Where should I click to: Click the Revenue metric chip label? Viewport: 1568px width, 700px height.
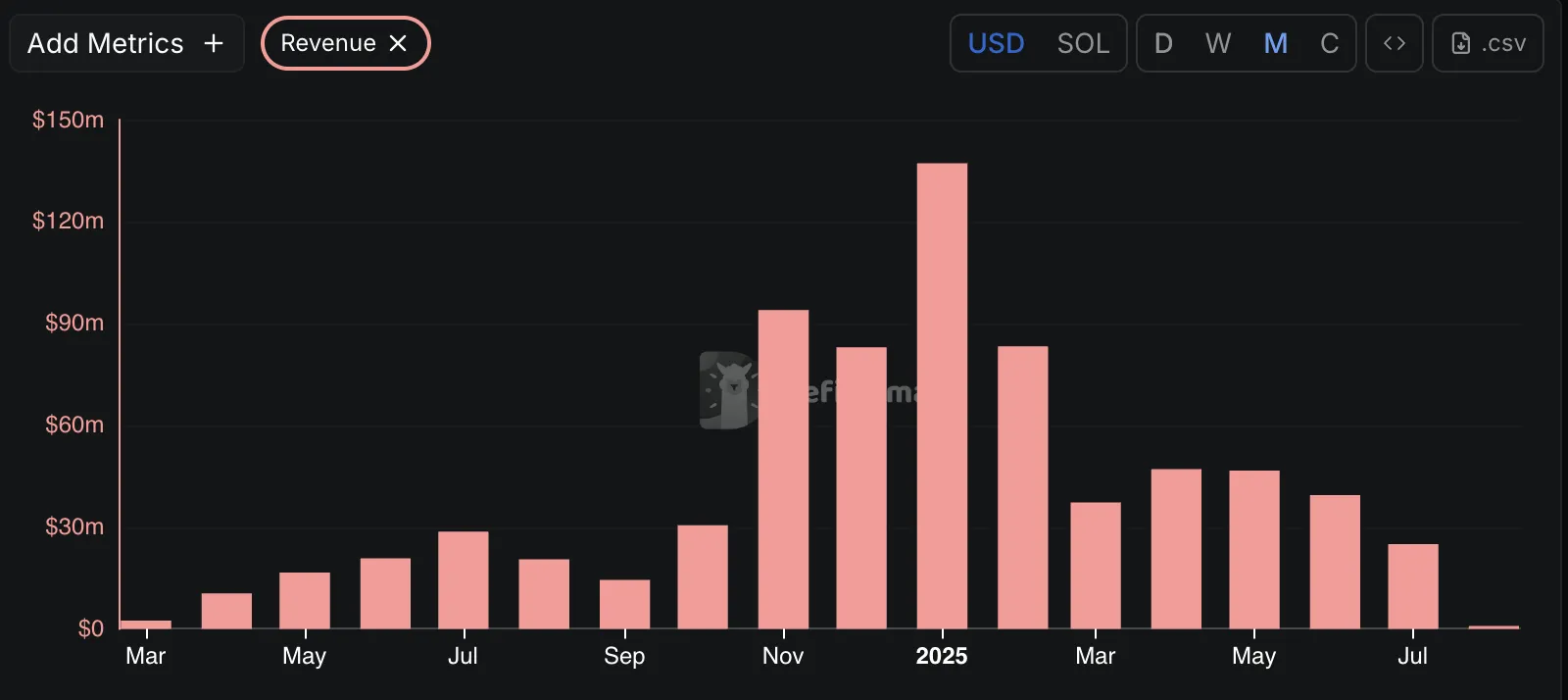click(x=328, y=43)
